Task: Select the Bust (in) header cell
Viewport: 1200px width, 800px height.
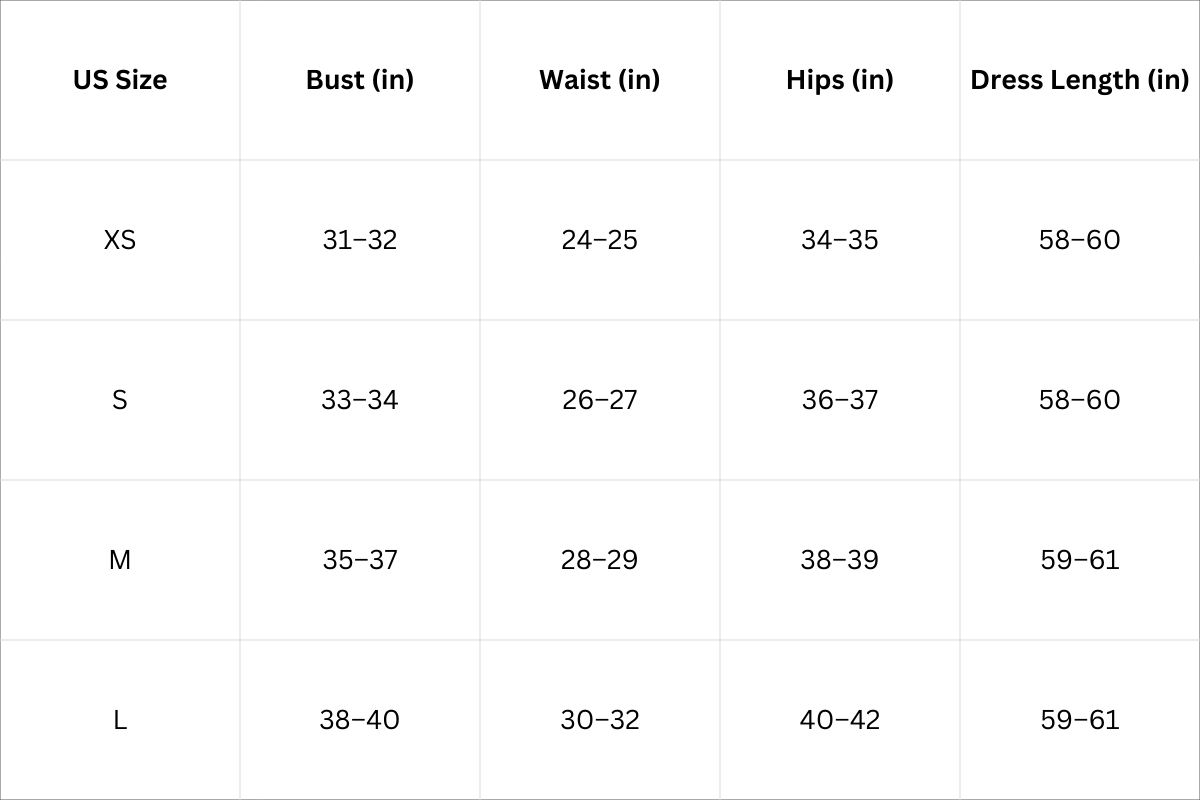Action: point(360,80)
